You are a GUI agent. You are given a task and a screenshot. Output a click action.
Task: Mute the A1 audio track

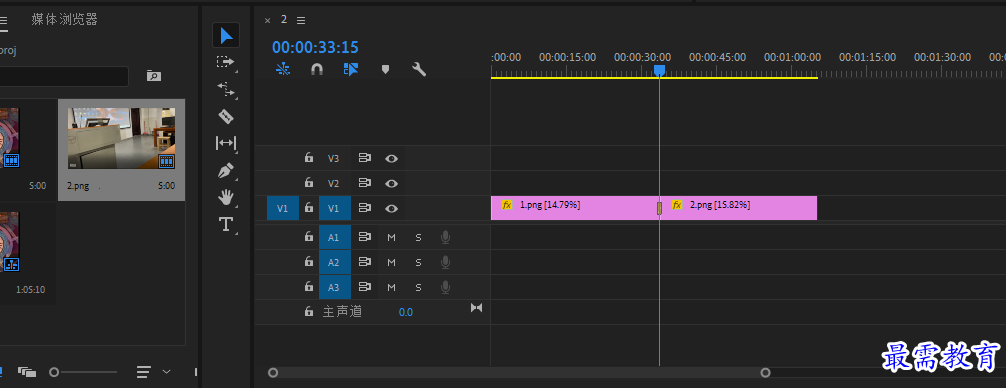point(391,237)
